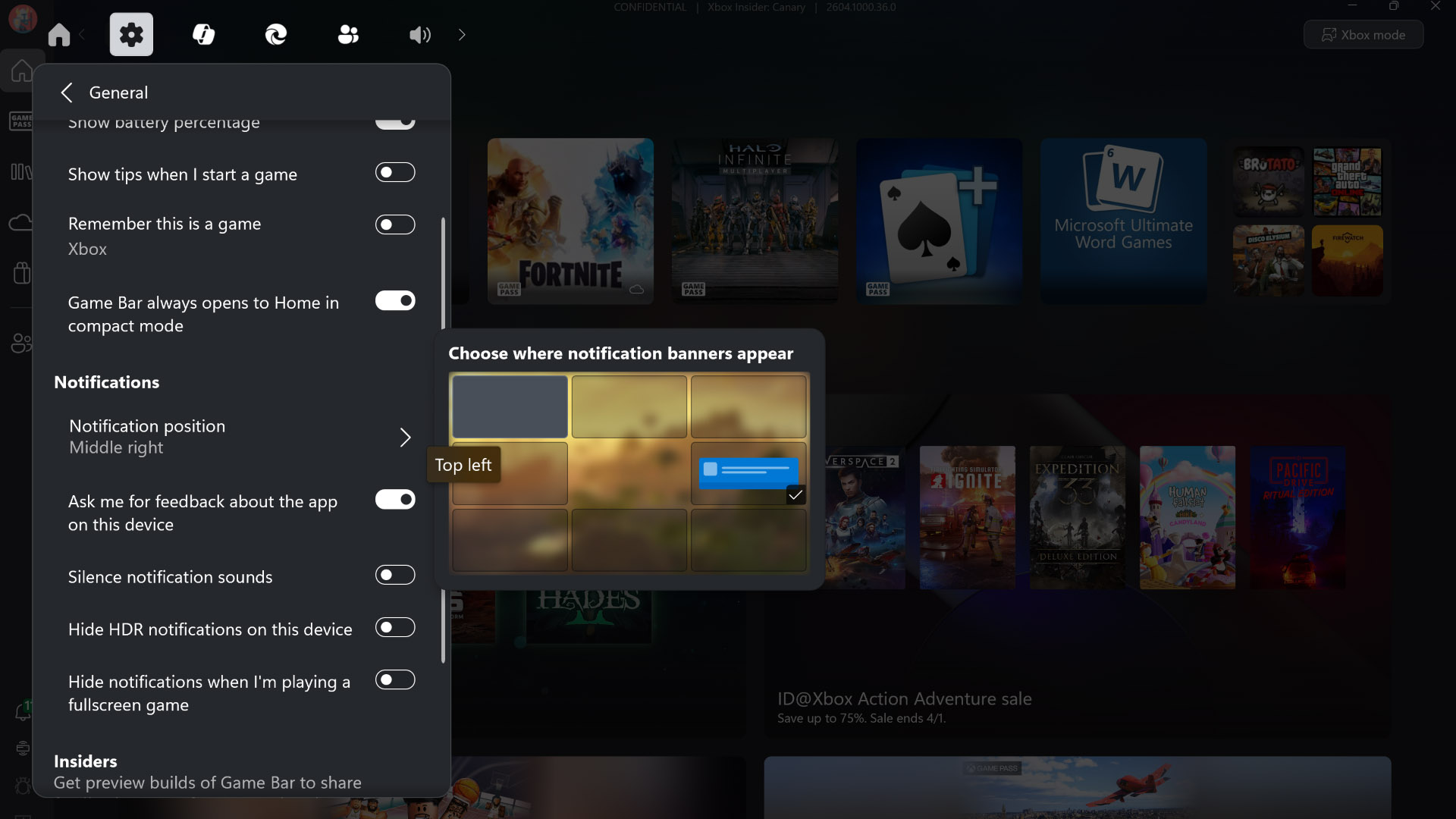Disable Ask me for feedback about the app
Image resolution: width=1456 pixels, height=819 pixels.
coord(395,499)
